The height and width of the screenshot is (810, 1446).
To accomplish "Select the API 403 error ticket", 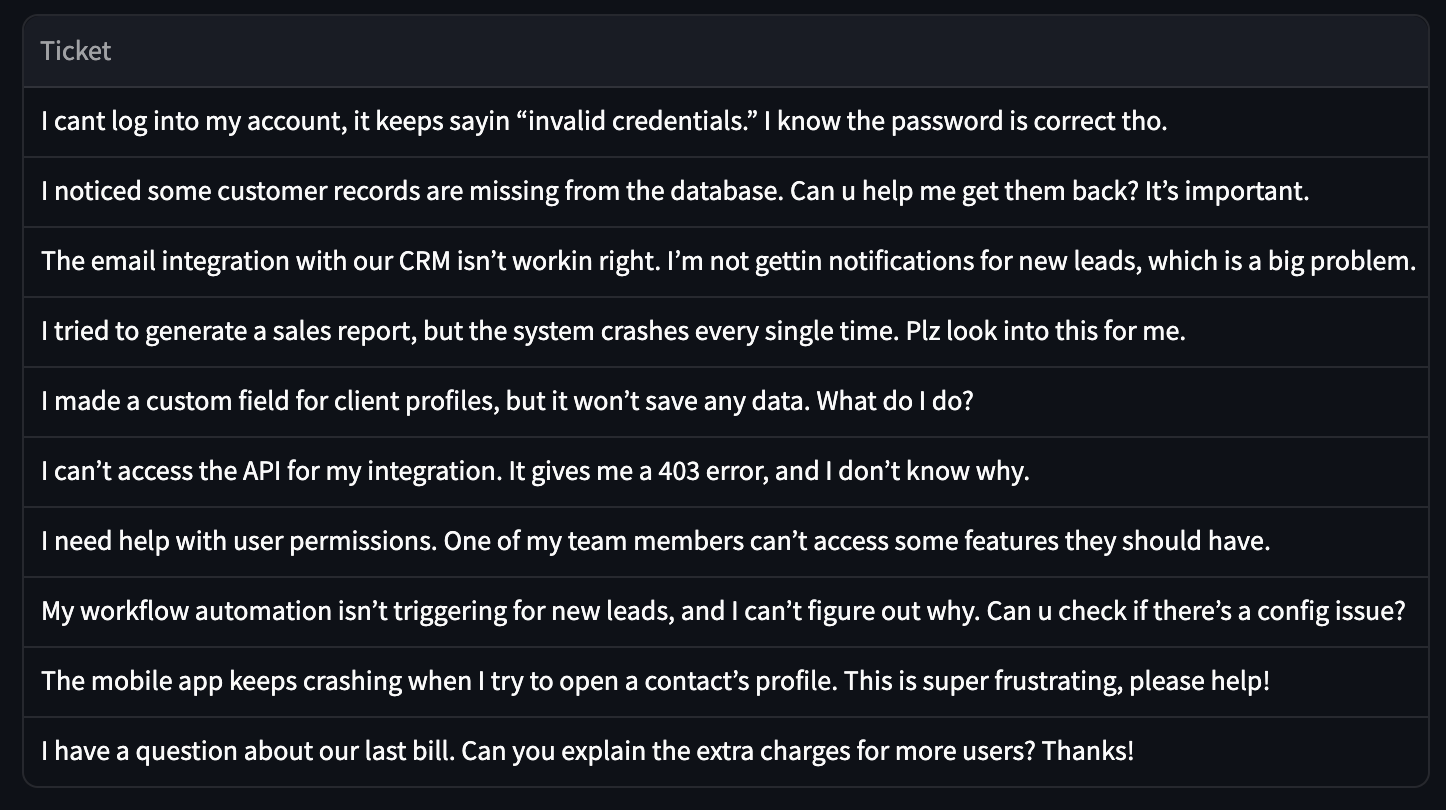I will coord(726,472).
